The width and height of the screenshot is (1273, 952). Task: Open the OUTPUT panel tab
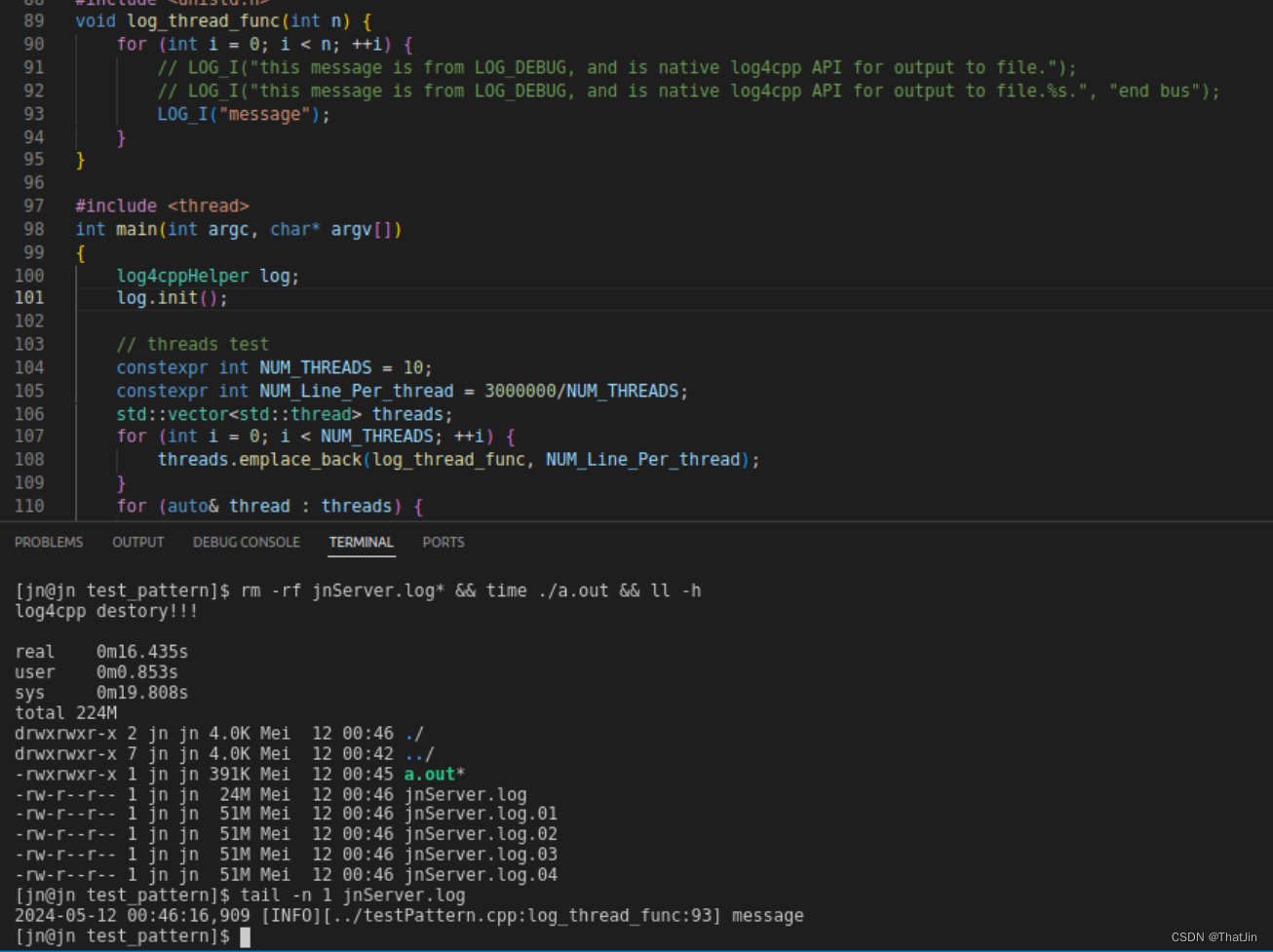137,542
